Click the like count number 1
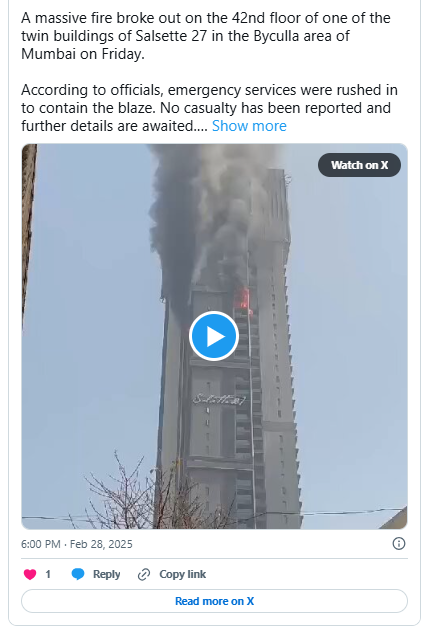This screenshot has width=427, height=627. (x=48, y=574)
